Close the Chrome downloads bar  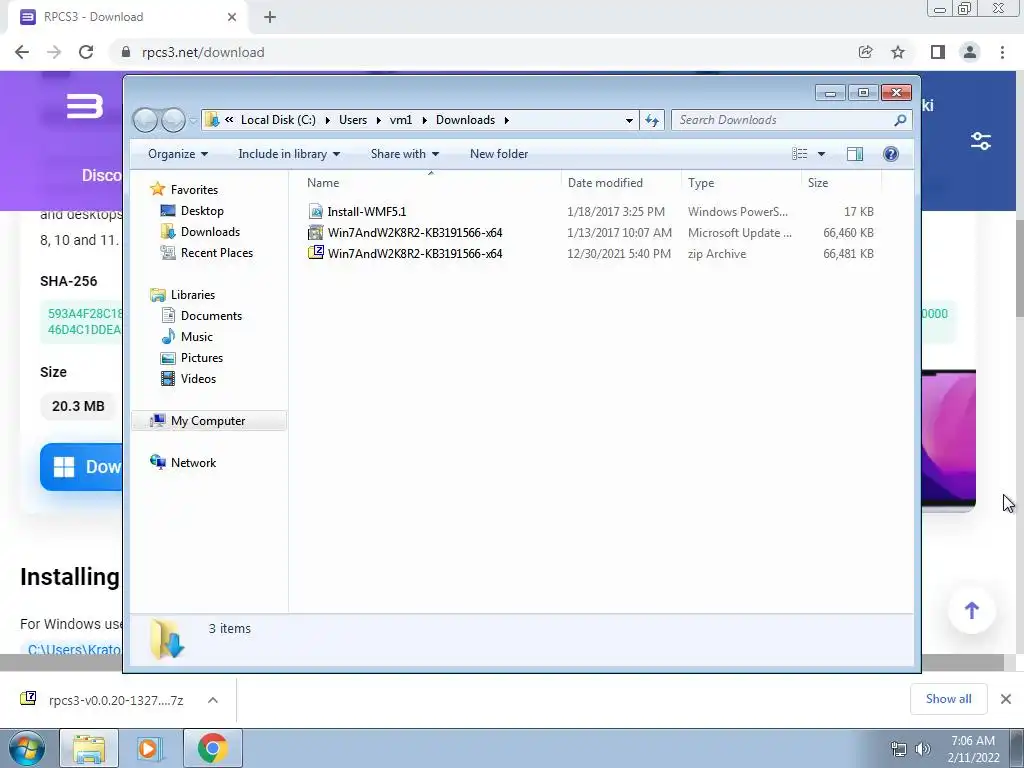1006,699
